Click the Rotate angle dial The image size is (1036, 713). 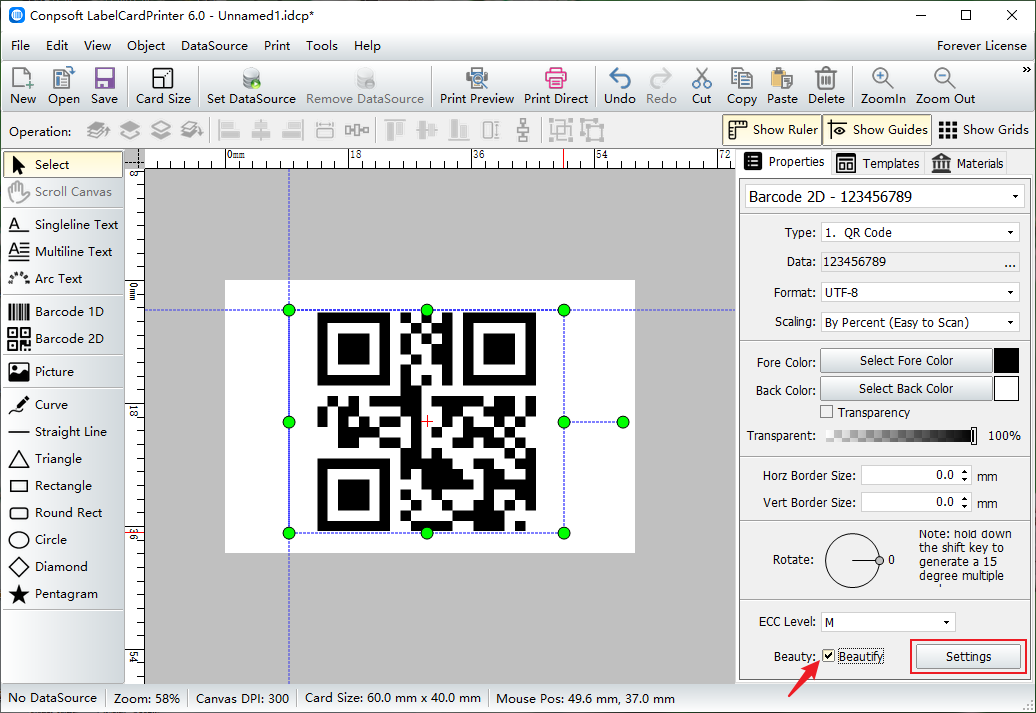(852, 560)
